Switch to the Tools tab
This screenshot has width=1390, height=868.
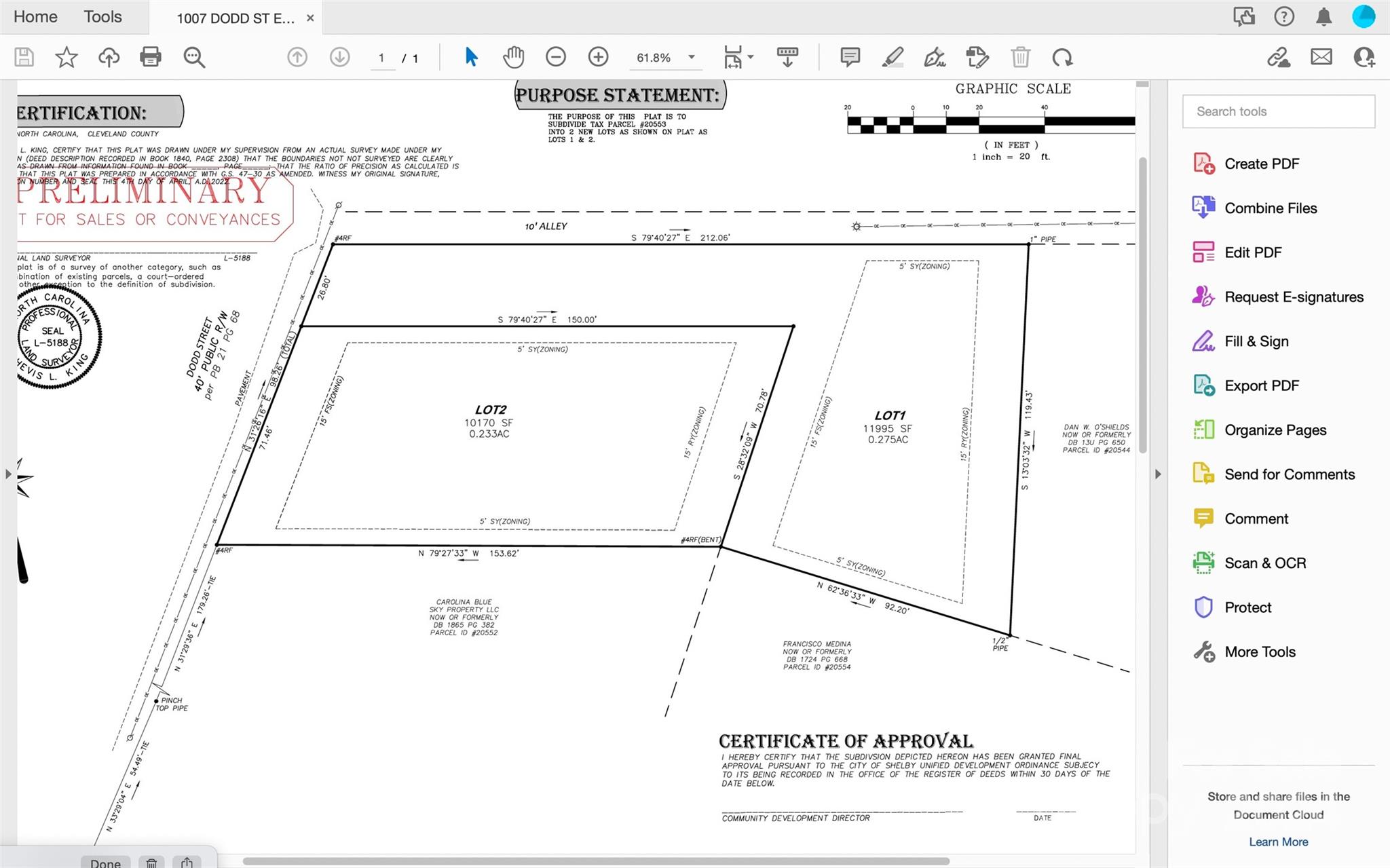[102, 16]
